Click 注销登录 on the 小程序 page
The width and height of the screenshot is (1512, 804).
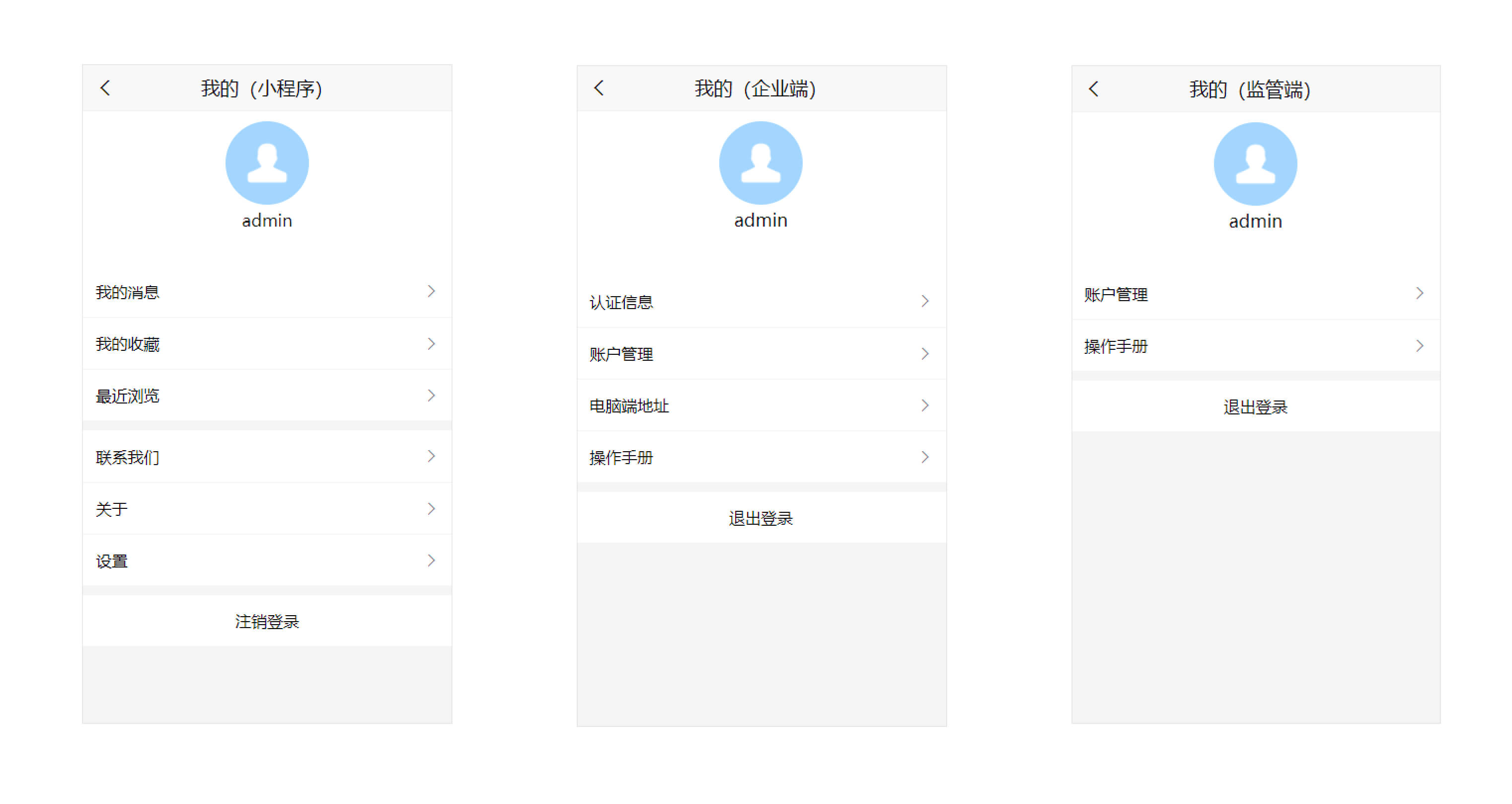(x=267, y=620)
